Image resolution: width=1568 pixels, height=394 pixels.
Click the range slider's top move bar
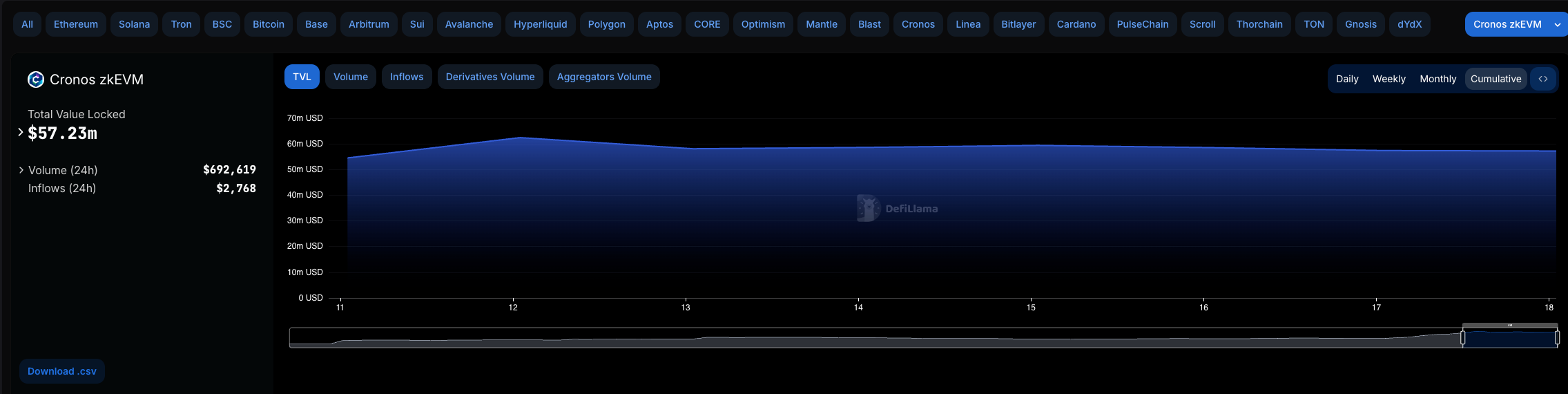point(1510,325)
